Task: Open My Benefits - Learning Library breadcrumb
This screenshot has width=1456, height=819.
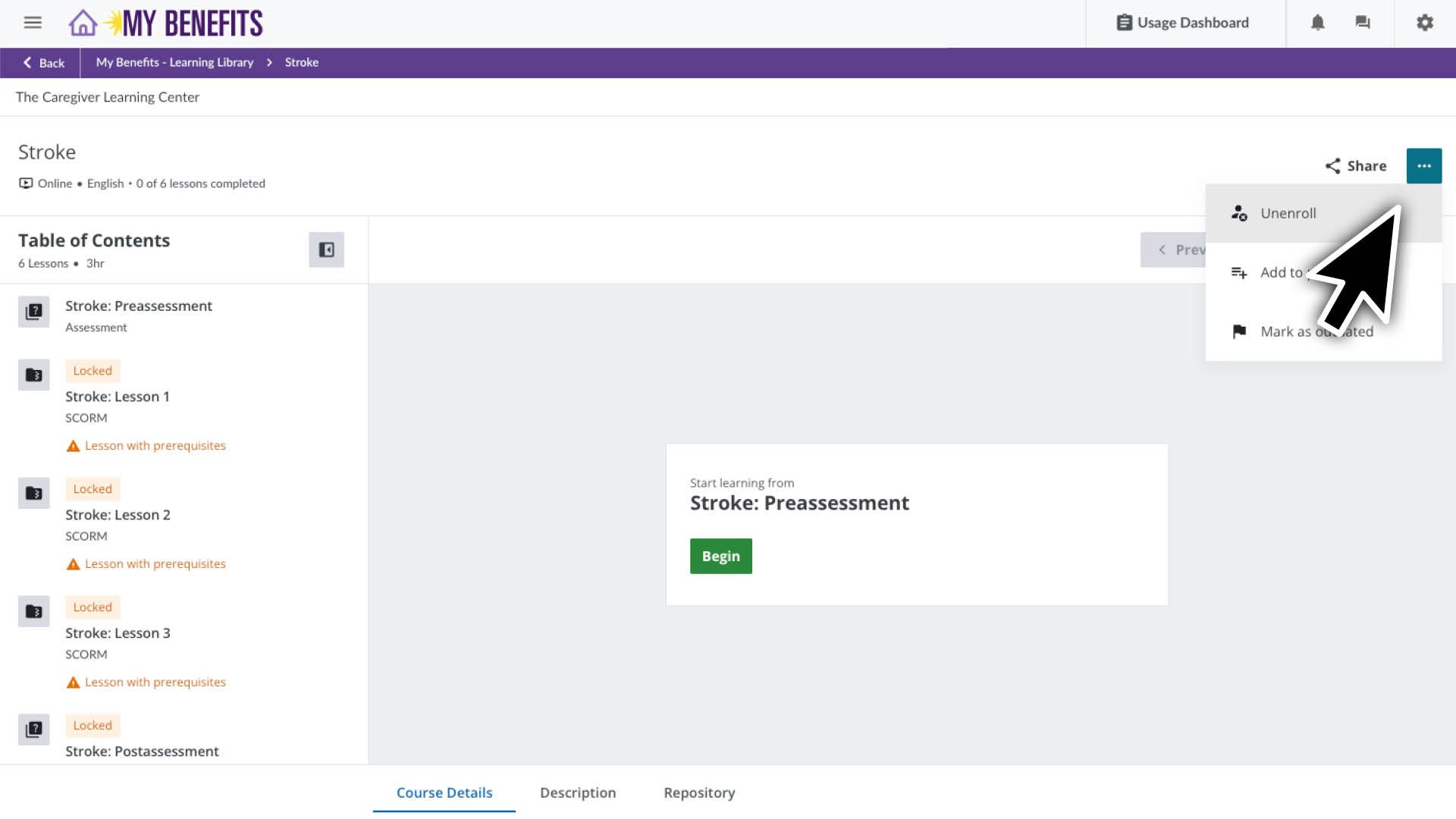Action: pos(174,63)
